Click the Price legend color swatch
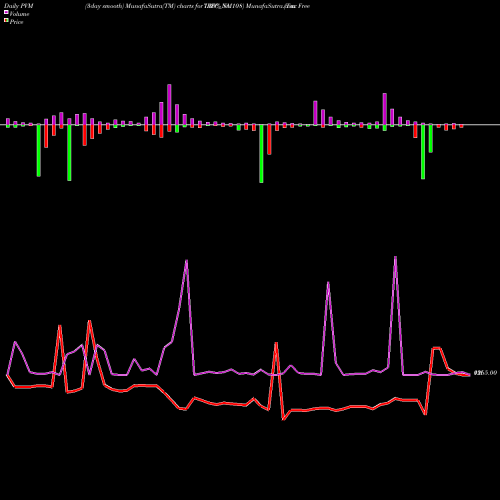The height and width of the screenshot is (500, 500). [x=6, y=21]
